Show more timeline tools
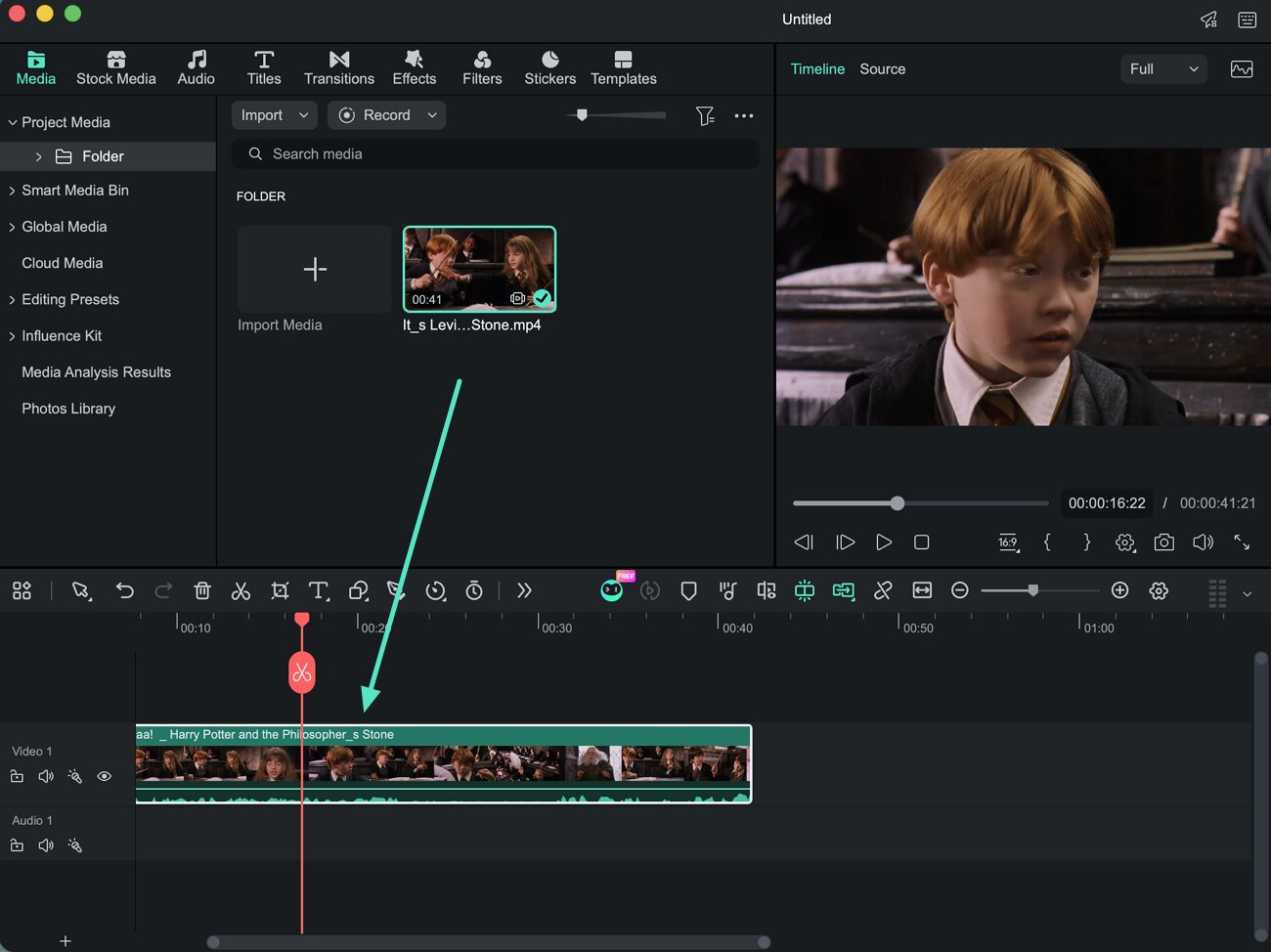 [524, 590]
